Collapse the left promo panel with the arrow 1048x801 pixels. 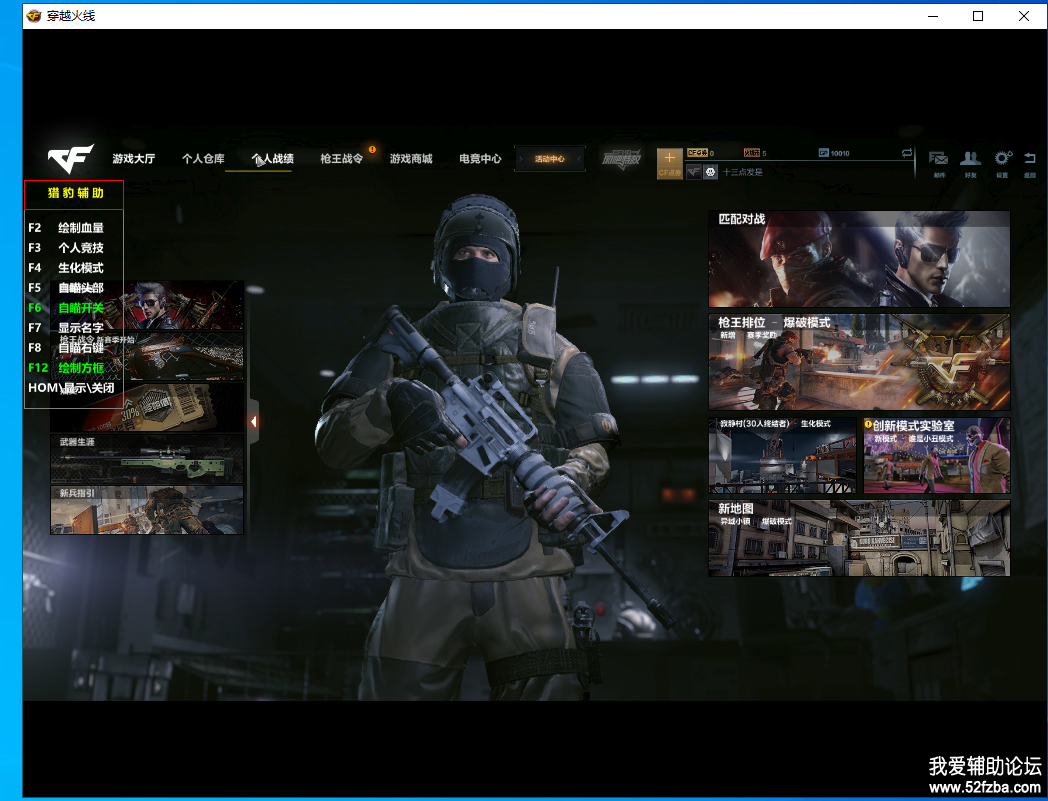click(x=253, y=421)
